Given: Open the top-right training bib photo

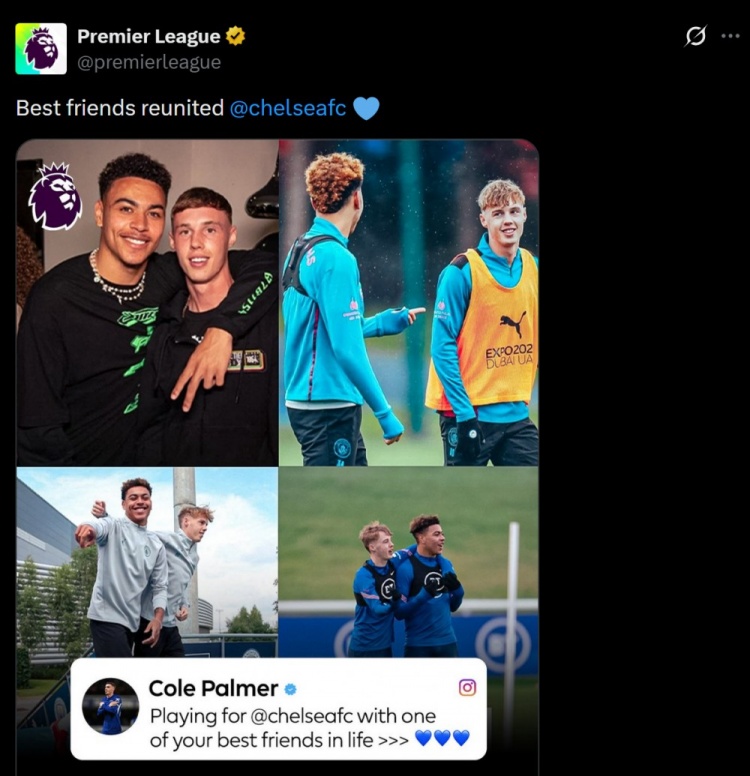Looking at the screenshot, I should (x=409, y=303).
